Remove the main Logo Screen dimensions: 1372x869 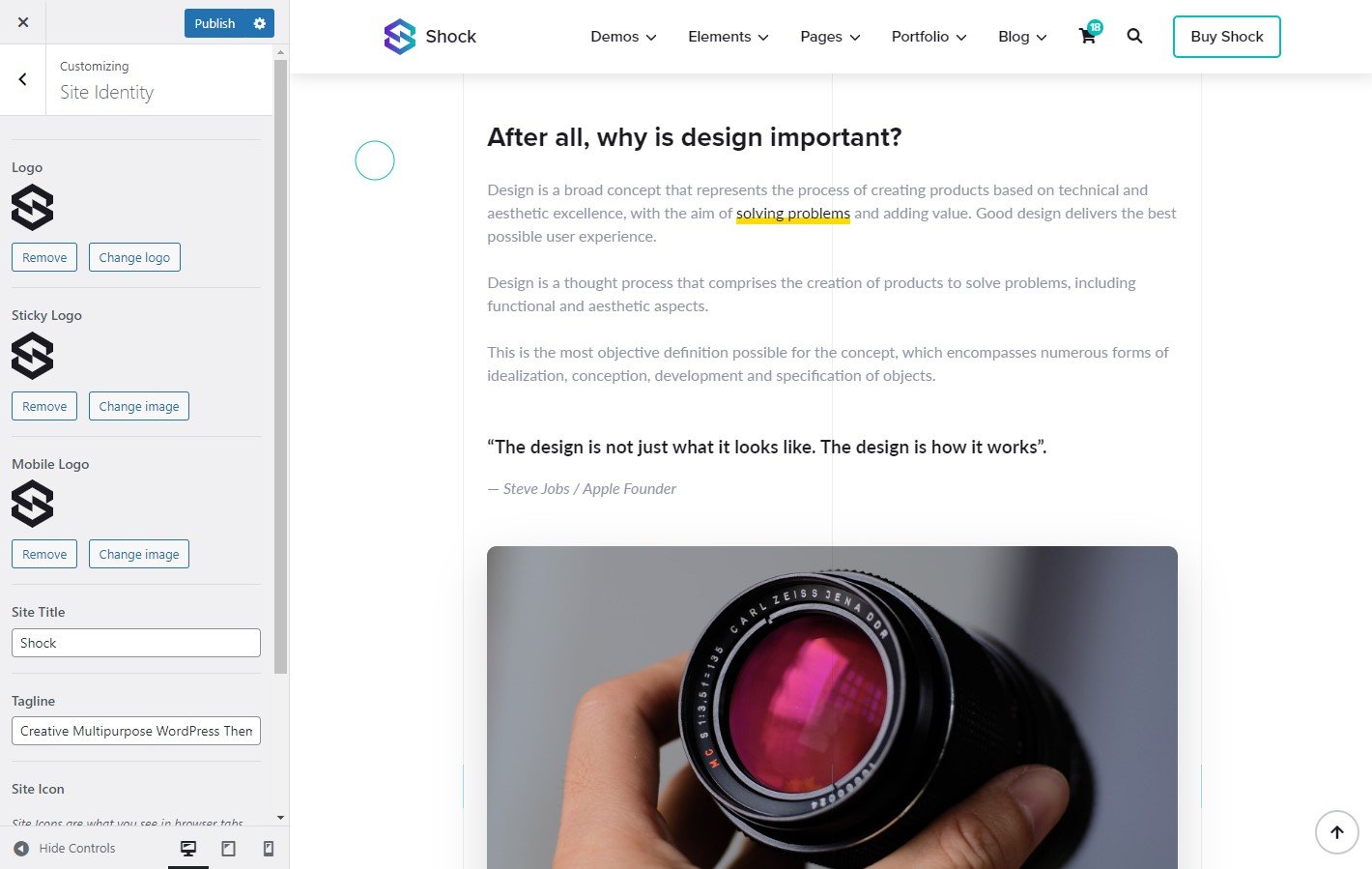44,257
